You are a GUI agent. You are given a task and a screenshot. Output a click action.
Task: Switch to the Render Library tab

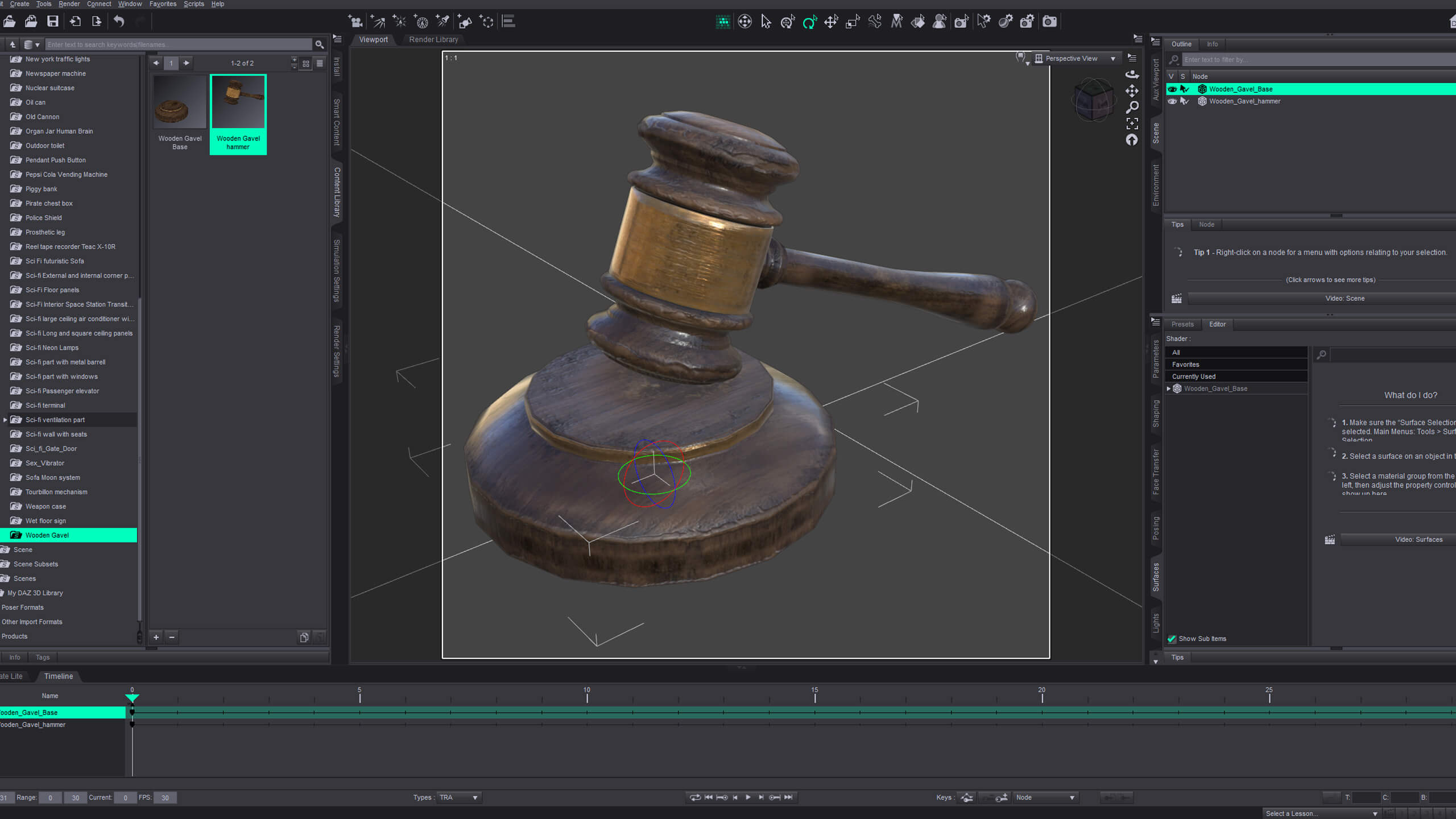(x=433, y=40)
